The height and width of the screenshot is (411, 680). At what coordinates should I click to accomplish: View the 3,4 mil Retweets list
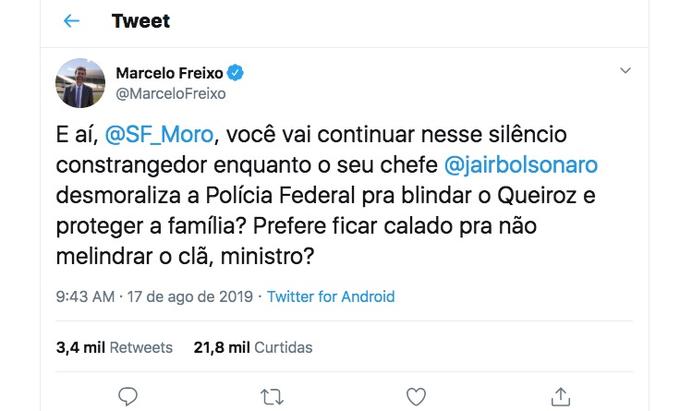pos(113,348)
